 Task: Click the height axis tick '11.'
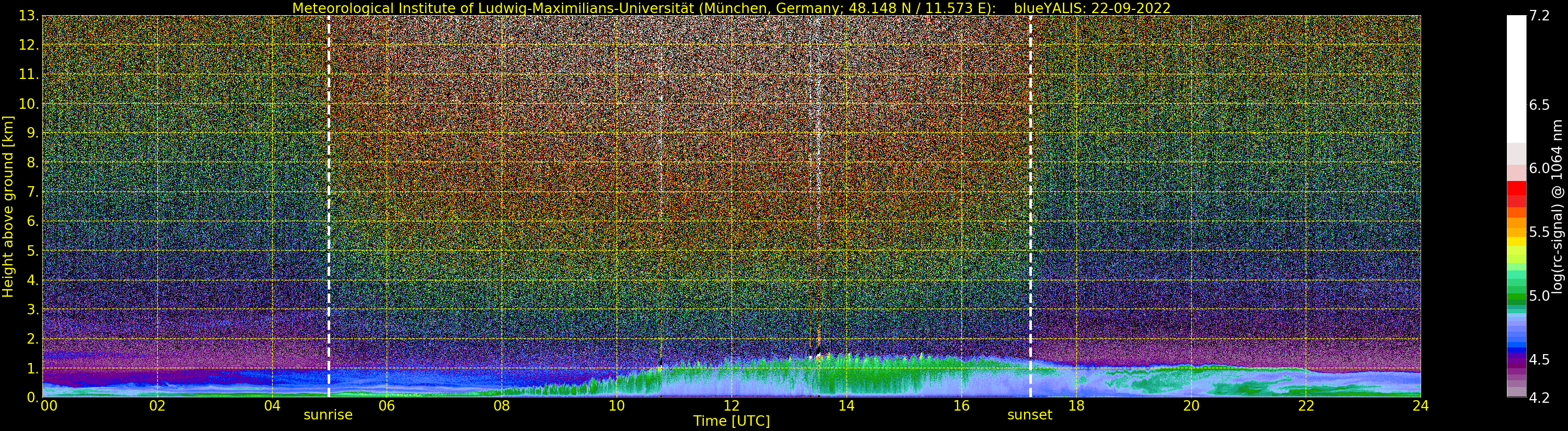(29, 74)
